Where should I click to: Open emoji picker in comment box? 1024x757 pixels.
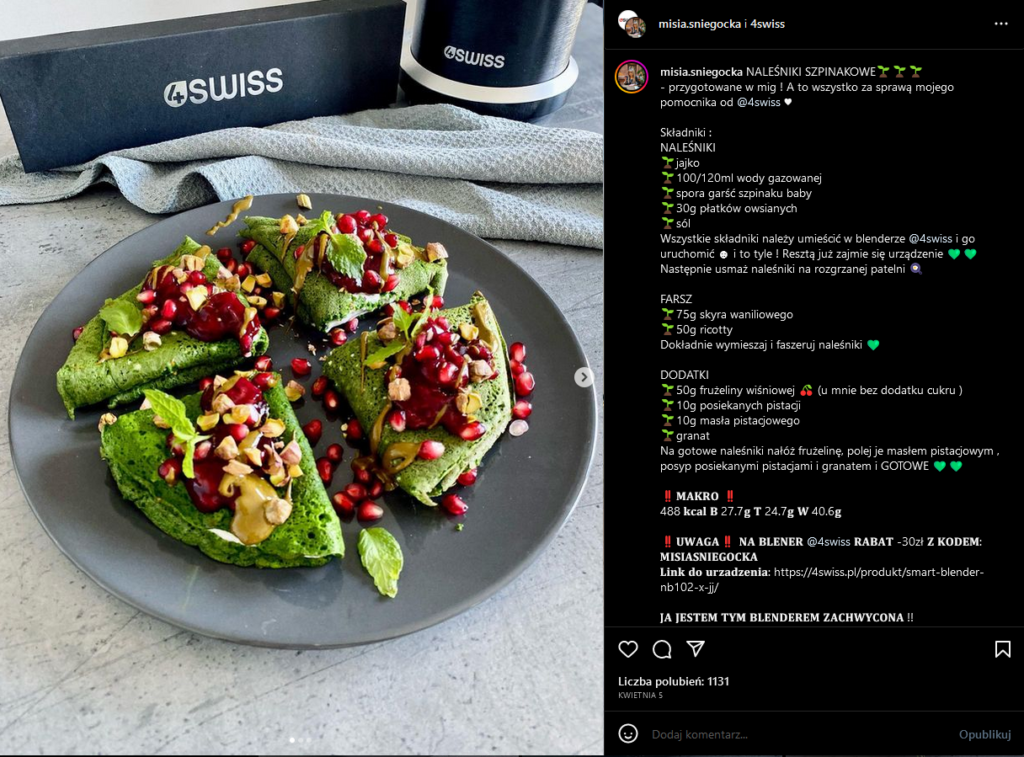tap(628, 733)
